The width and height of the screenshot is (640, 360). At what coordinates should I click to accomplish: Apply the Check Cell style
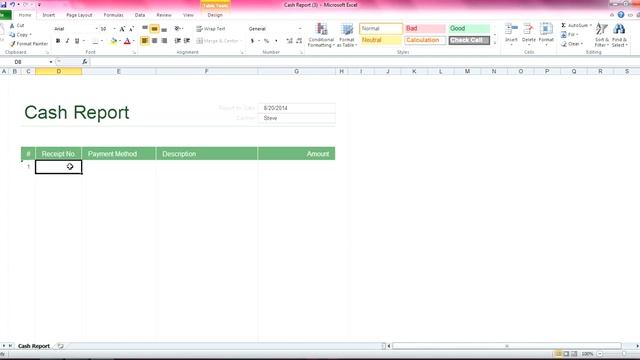click(469, 40)
